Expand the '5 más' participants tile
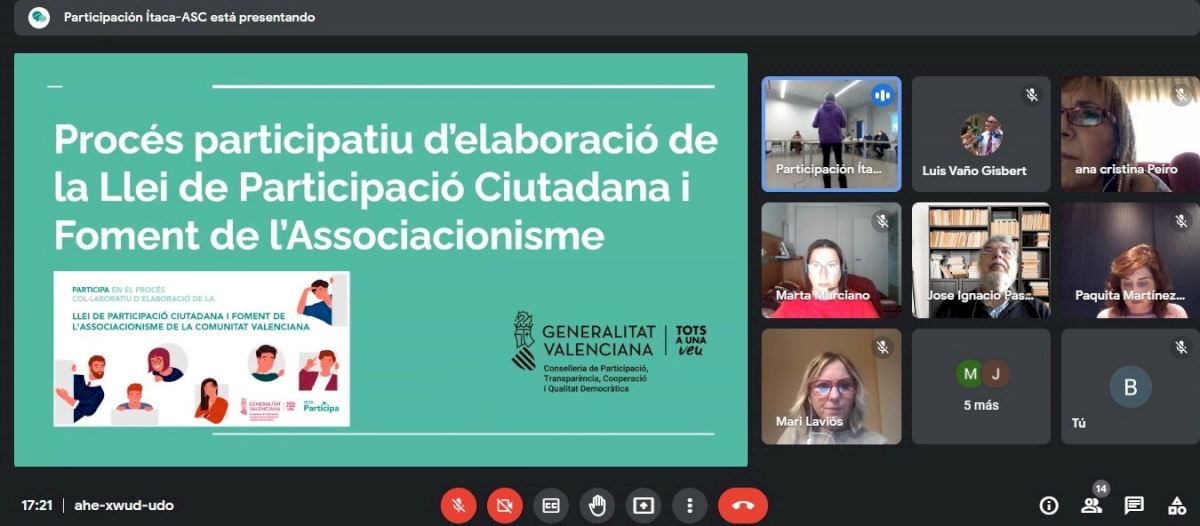 click(x=981, y=386)
